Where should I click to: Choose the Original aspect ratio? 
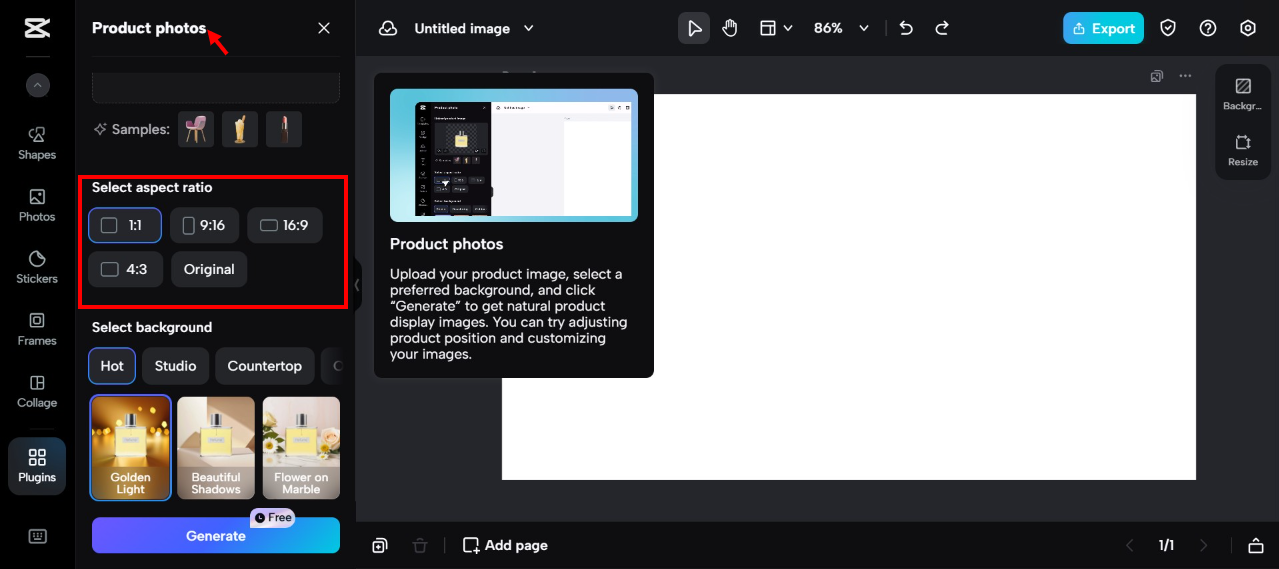pos(209,269)
